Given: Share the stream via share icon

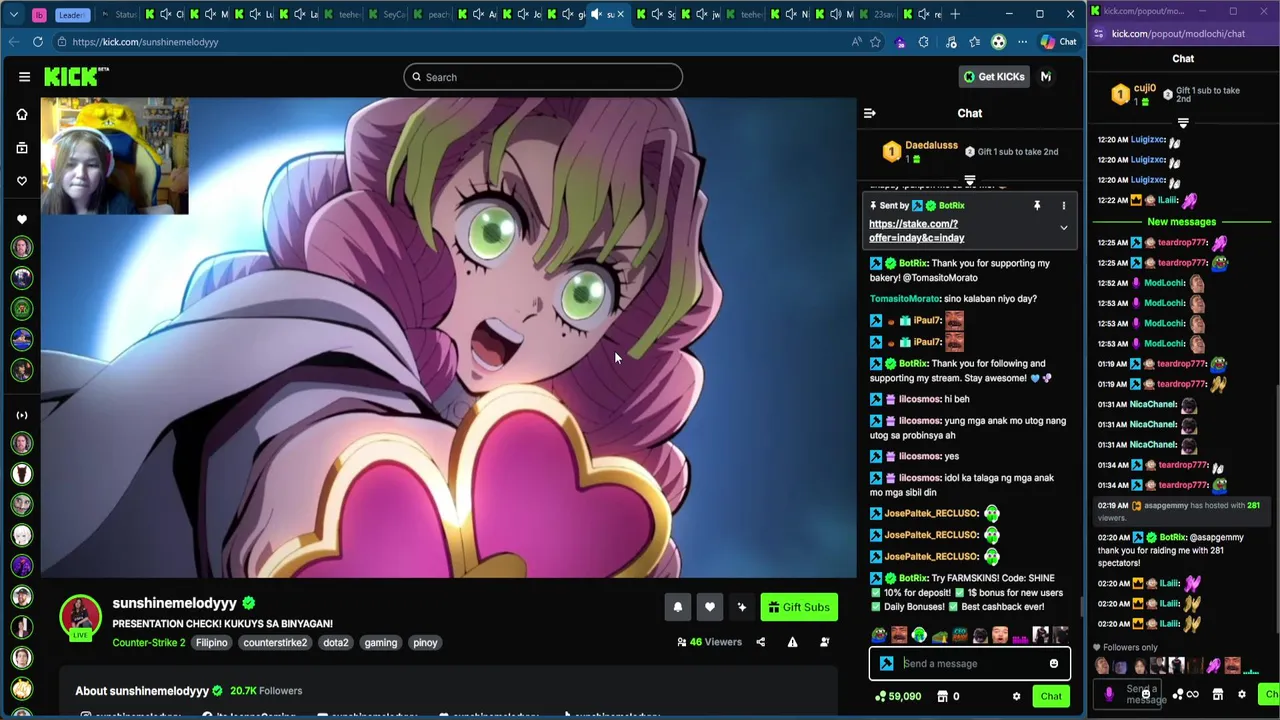Looking at the screenshot, I should (760, 642).
